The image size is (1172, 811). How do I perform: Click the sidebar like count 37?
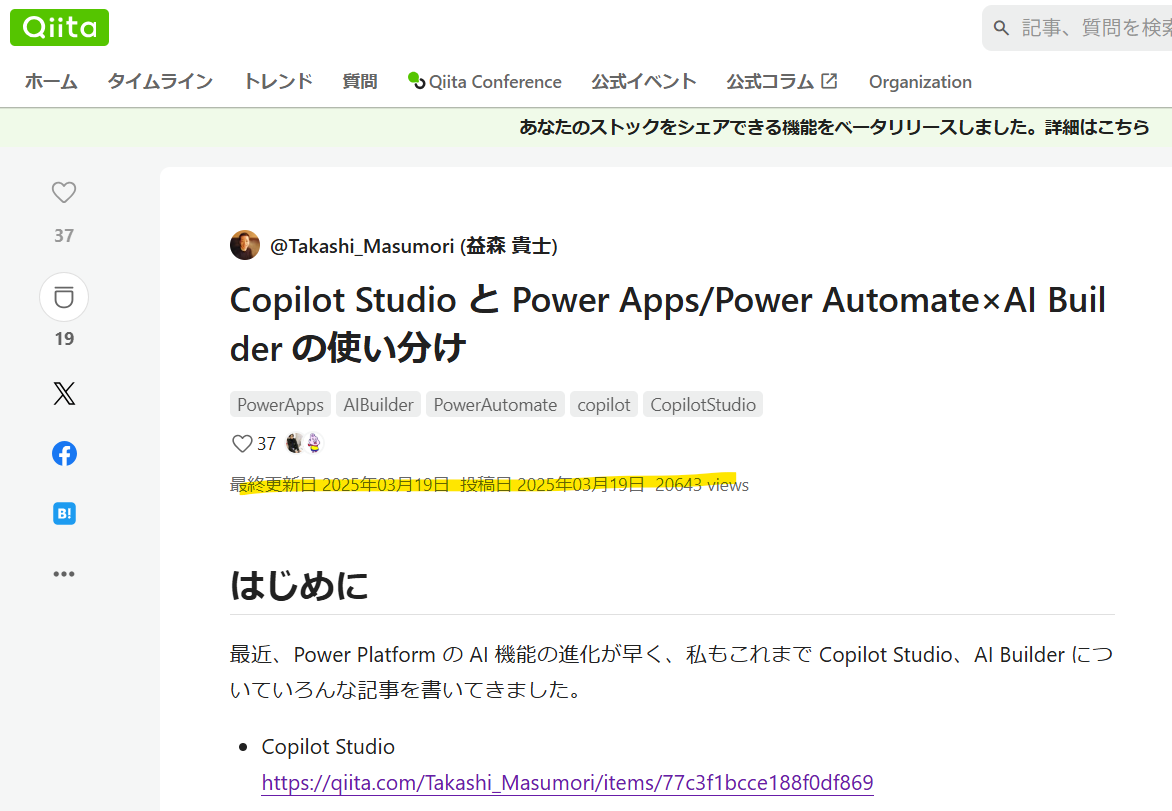(x=64, y=235)
